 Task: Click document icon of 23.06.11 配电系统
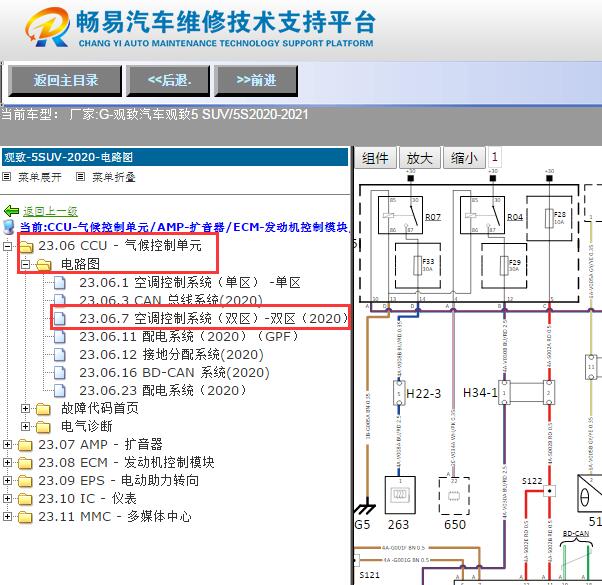60,337
